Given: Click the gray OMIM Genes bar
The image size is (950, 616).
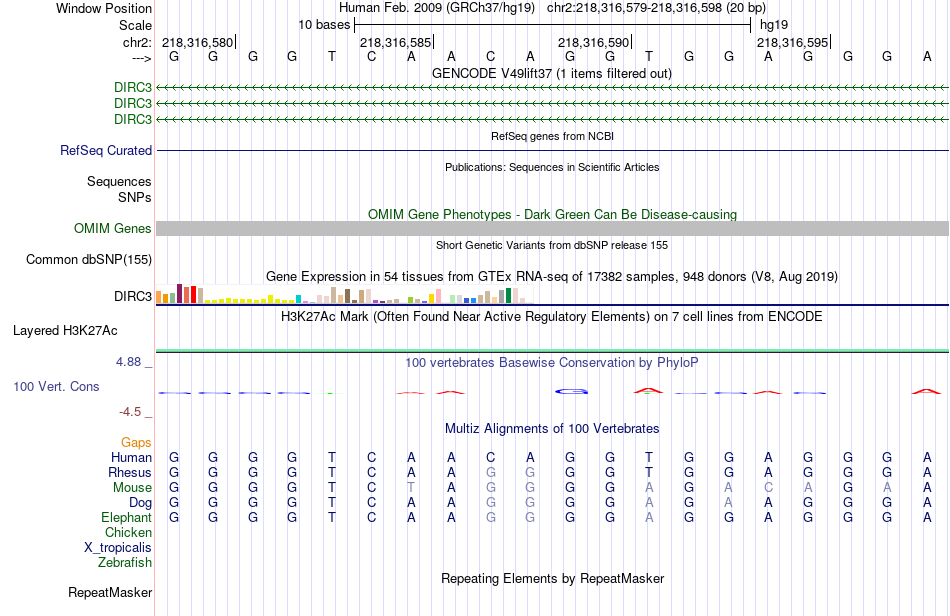Looking at the screenshot, I should pos(553,228).
